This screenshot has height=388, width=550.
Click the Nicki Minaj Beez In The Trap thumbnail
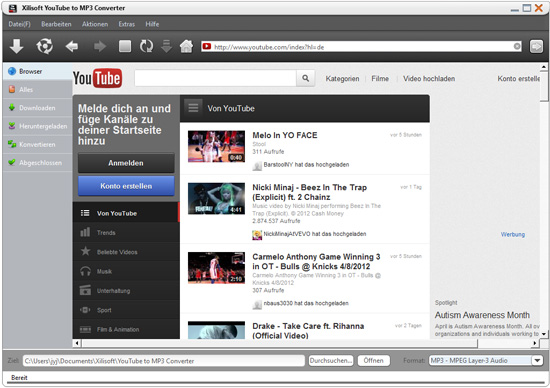click(x=216, y=199)
